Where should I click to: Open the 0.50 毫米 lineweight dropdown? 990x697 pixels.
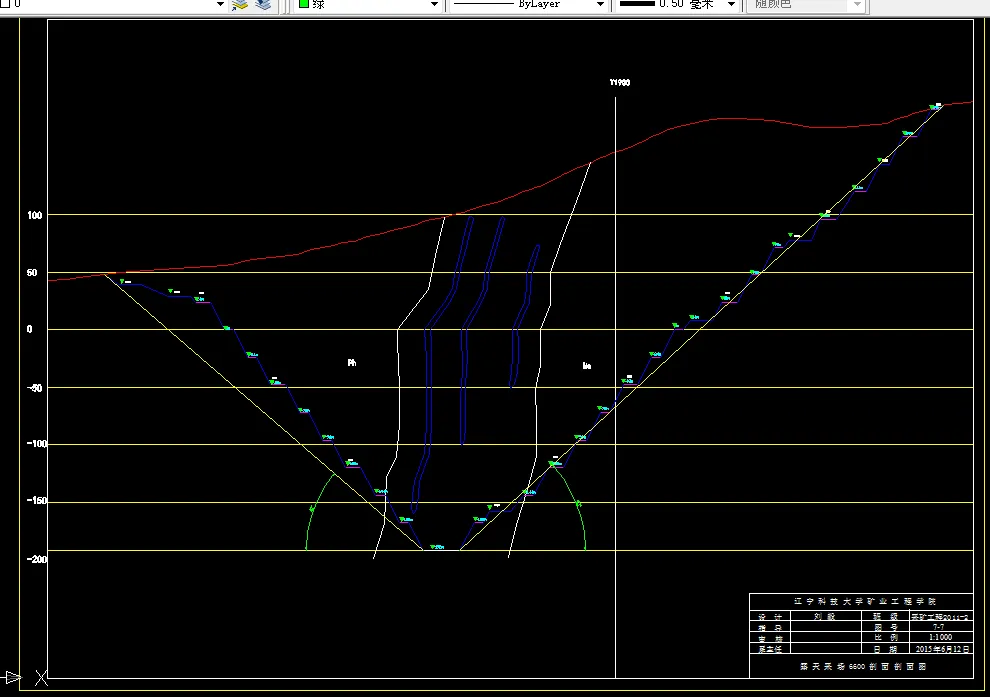[731, 4]
